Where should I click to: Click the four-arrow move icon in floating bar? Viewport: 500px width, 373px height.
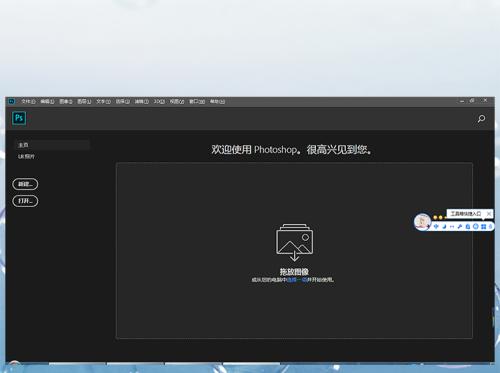[436, 227]
